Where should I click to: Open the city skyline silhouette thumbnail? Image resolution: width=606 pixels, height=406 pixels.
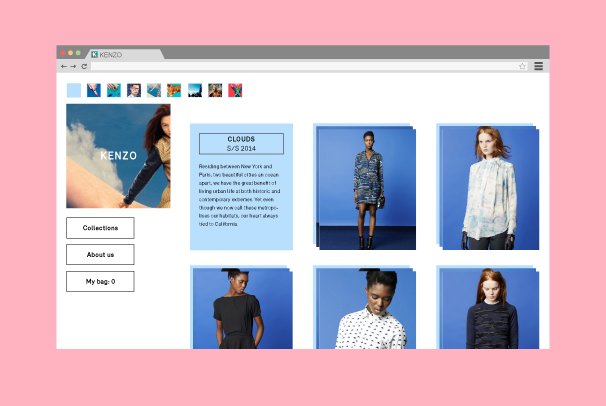tap(195, 90)
